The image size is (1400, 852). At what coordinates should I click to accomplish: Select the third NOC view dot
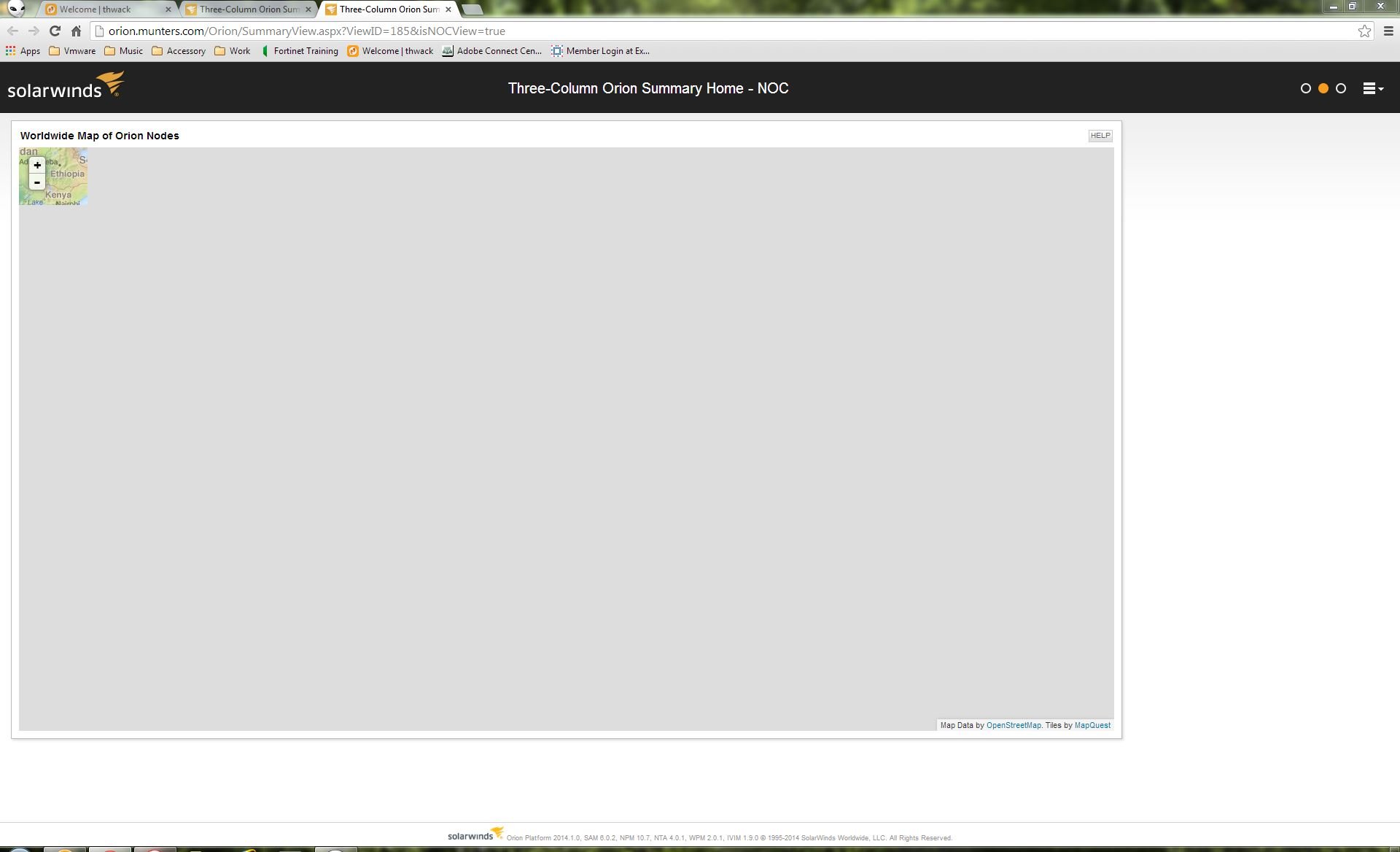1340,88
